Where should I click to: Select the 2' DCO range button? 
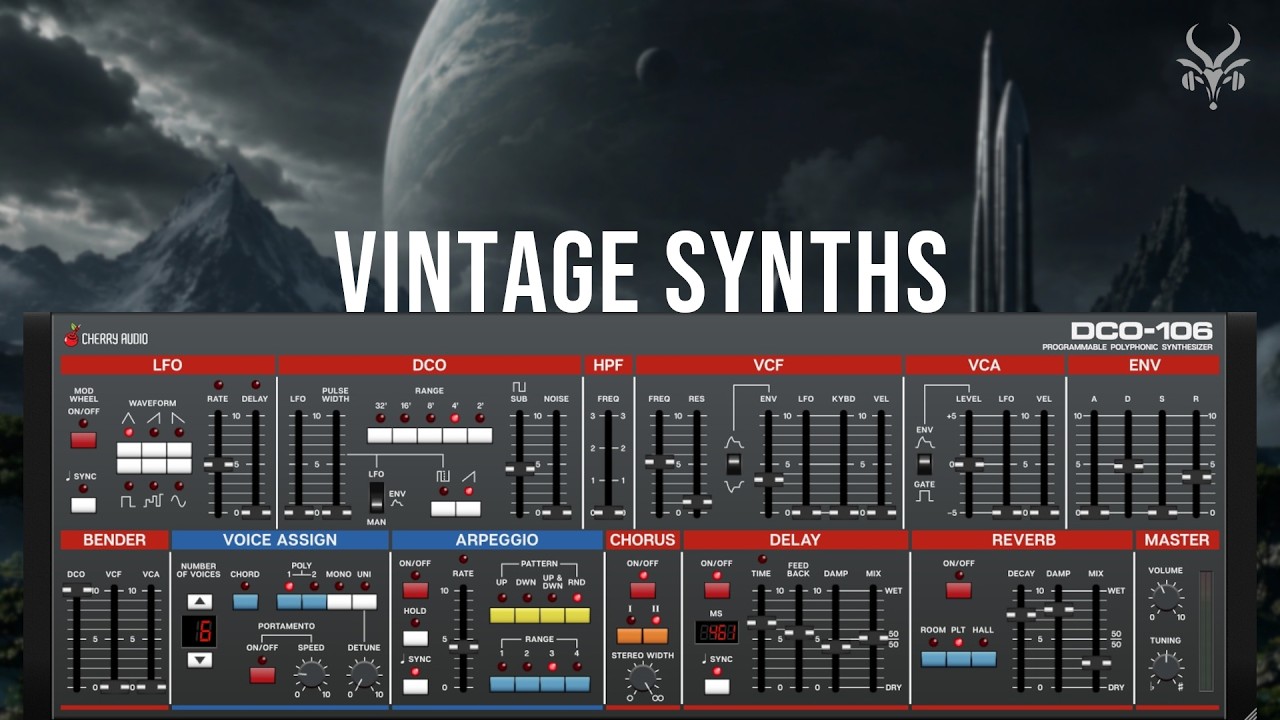tap(480, 435)
